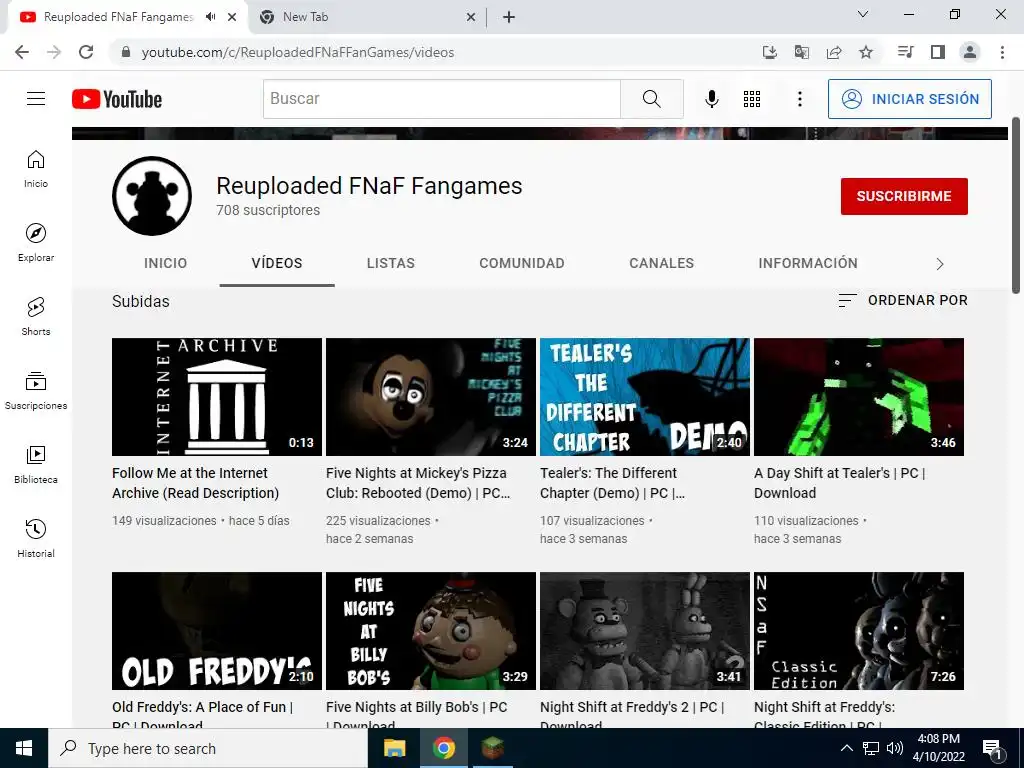The height and width of the screenshot is (768, 1024).
Task: Go back with the browser back arrow
Action: point(22,52)
